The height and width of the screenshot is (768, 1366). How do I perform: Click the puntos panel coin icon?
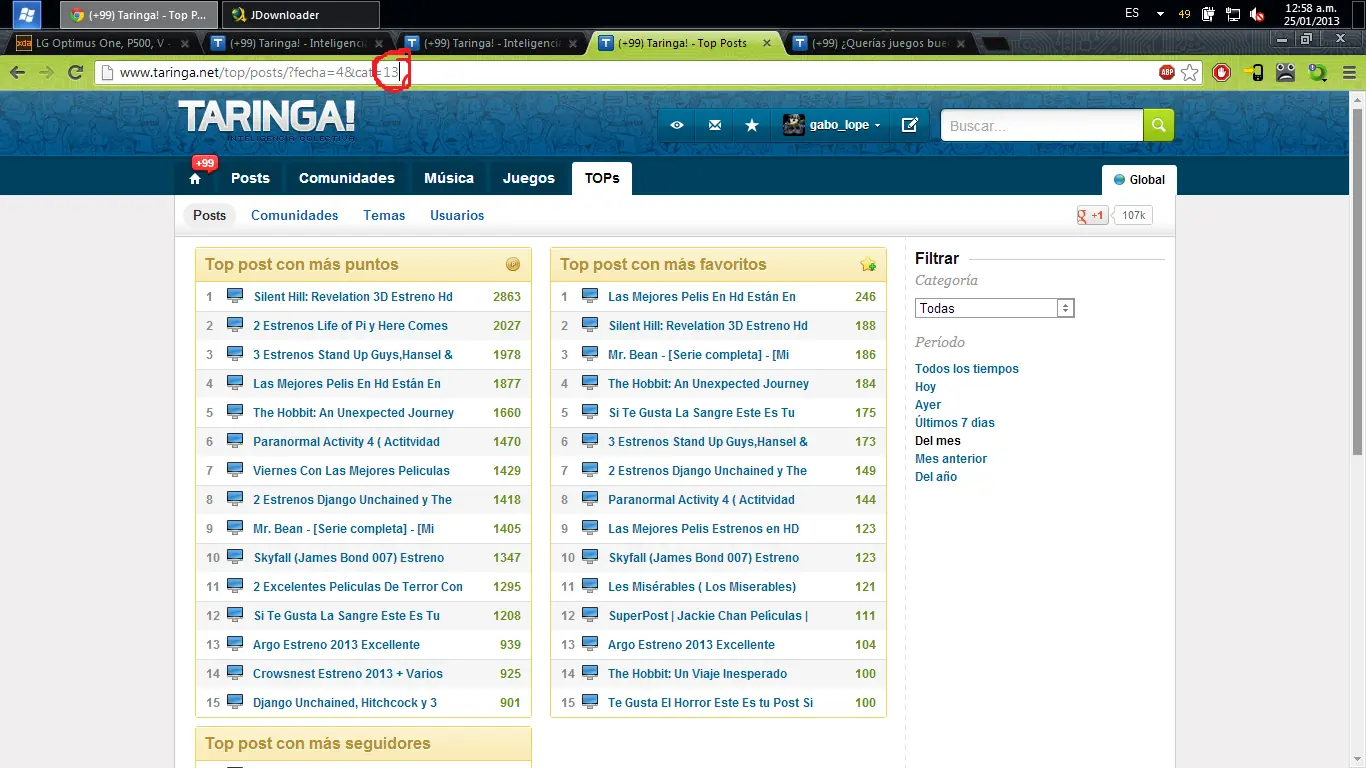click(513, 265)
